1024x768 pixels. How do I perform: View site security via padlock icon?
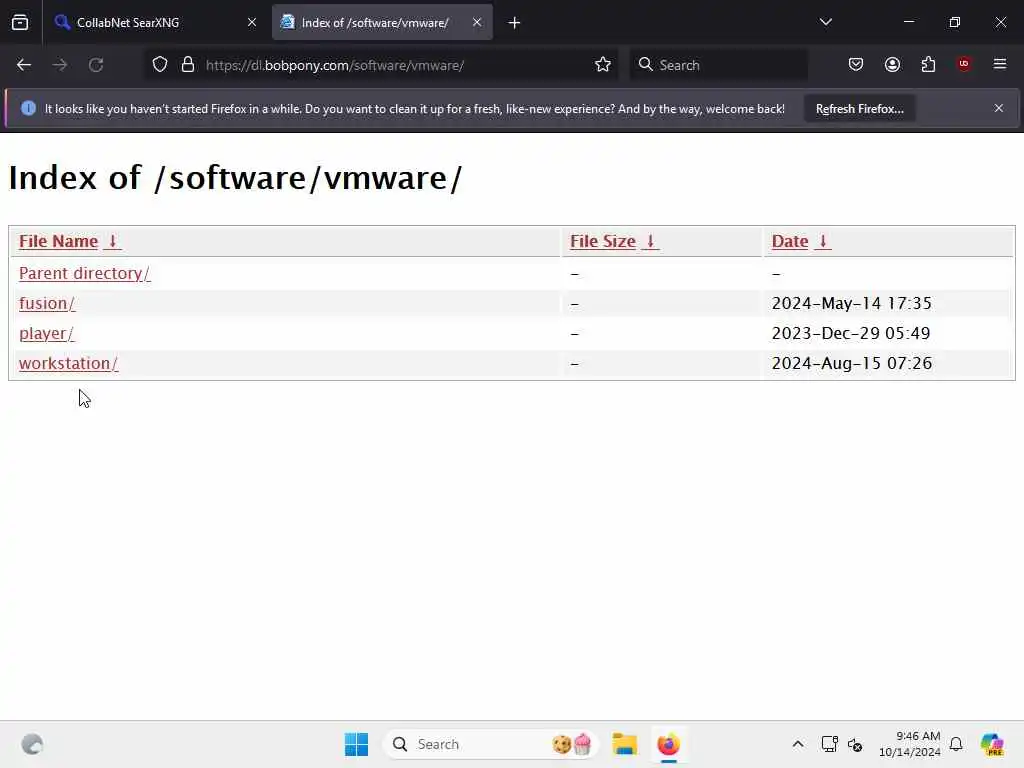[x=188, y=65]
